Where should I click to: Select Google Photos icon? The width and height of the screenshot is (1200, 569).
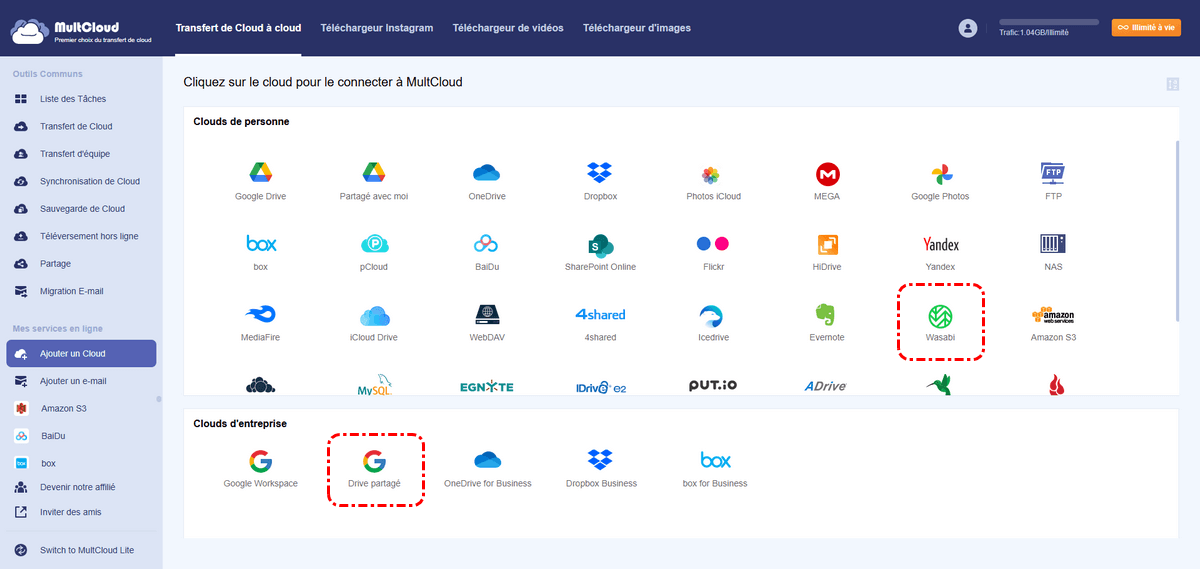pos(940,181)
